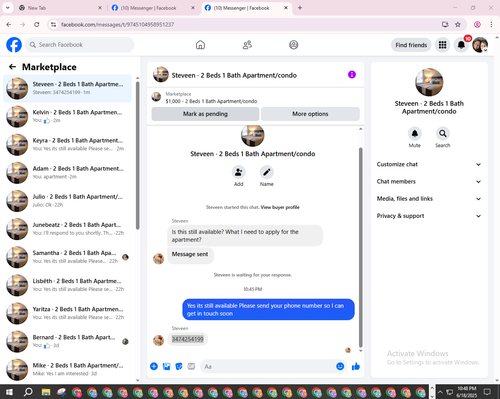Open notifications bell with badge
This screenshot has width=500, height=399.
(461, 45)
